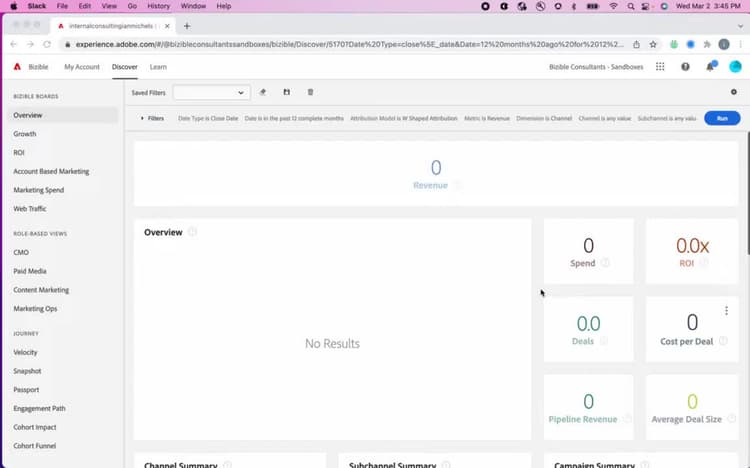Select the Discover tab

[125, 67]
